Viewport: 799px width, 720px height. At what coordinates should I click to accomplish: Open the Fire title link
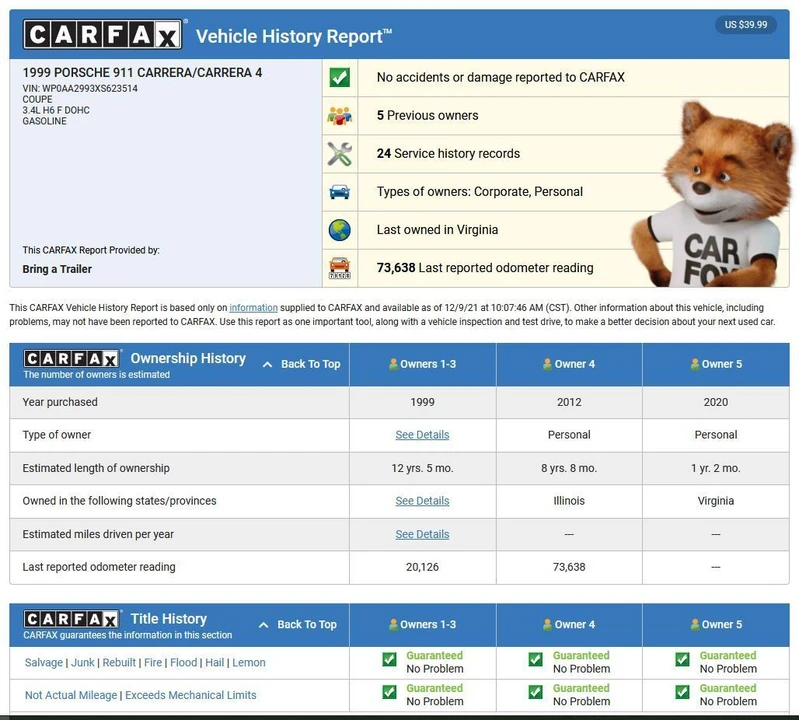[x=153, y=662]
